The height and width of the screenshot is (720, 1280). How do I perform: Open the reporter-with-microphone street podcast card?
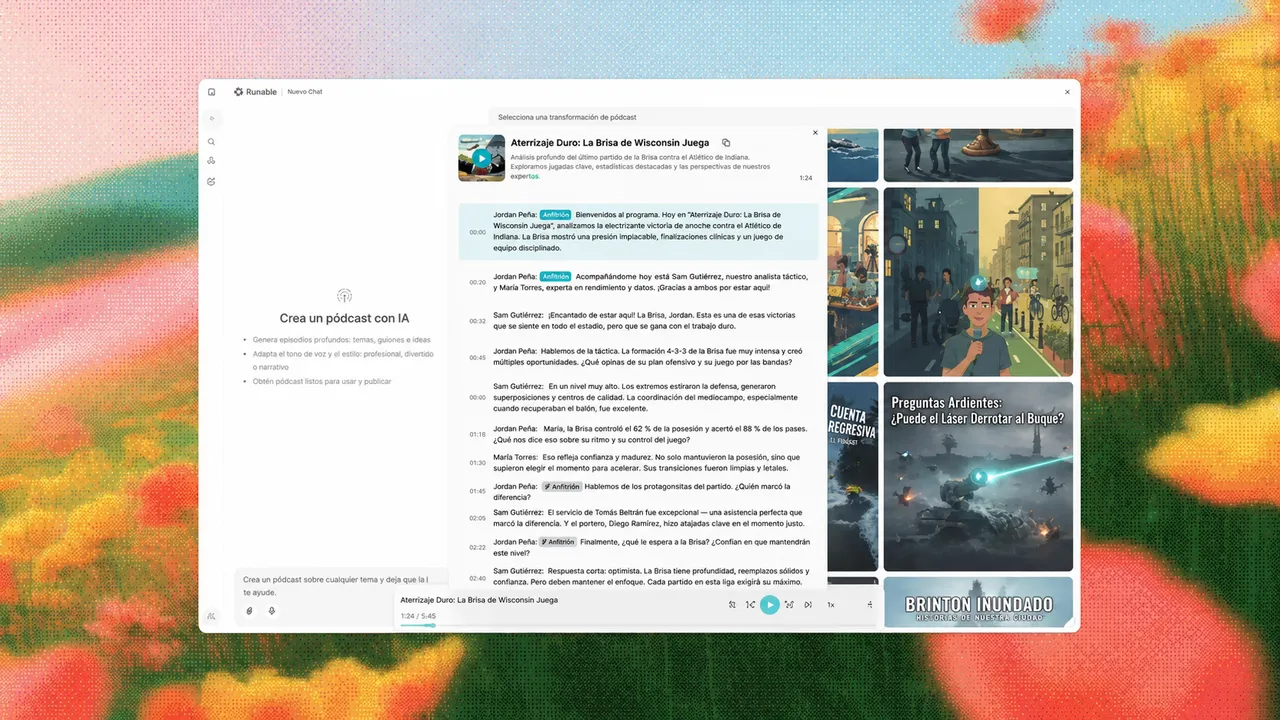point(978,282)
